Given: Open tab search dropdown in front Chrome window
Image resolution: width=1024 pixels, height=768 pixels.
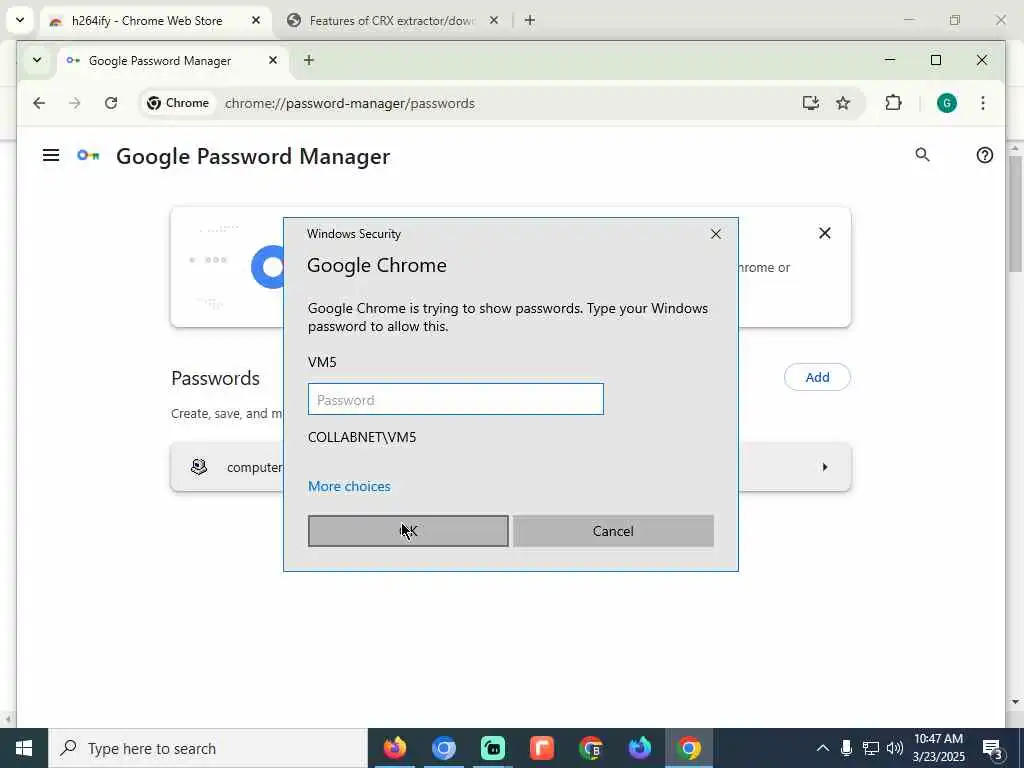Looking at the screenshot, I should pos(37,60).
